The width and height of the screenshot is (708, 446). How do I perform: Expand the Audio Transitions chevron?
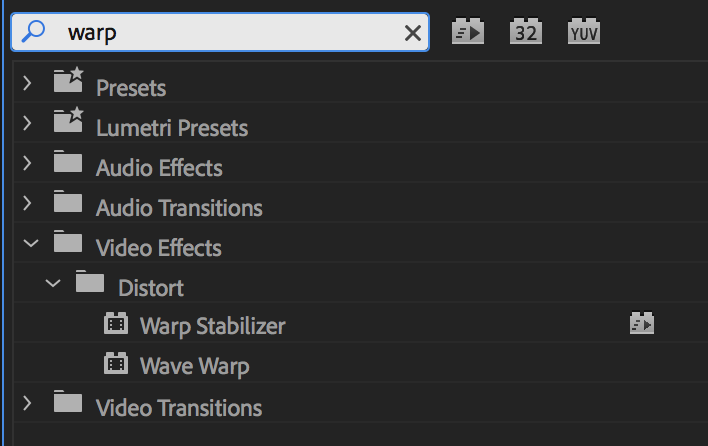point(28,205)
